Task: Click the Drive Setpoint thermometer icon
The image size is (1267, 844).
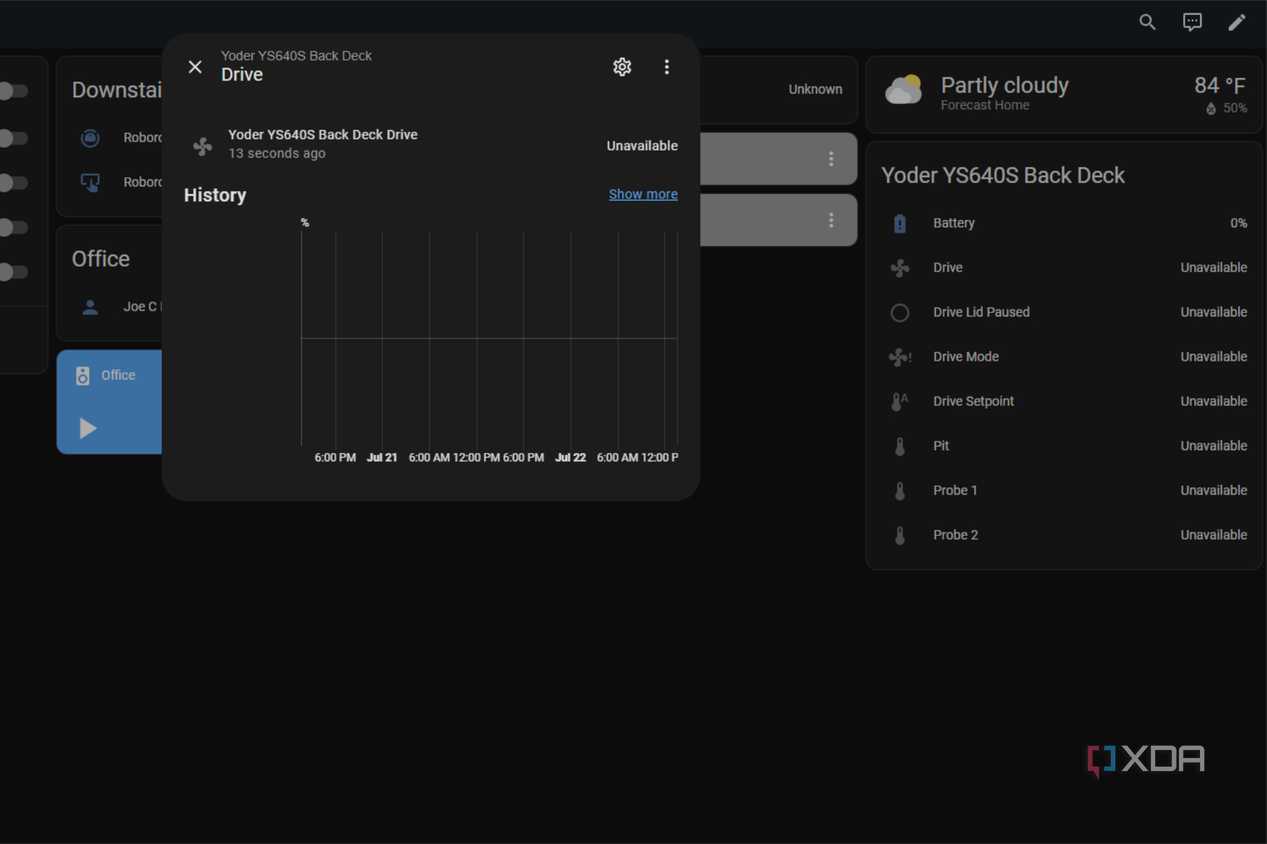Action: (900, 401)
